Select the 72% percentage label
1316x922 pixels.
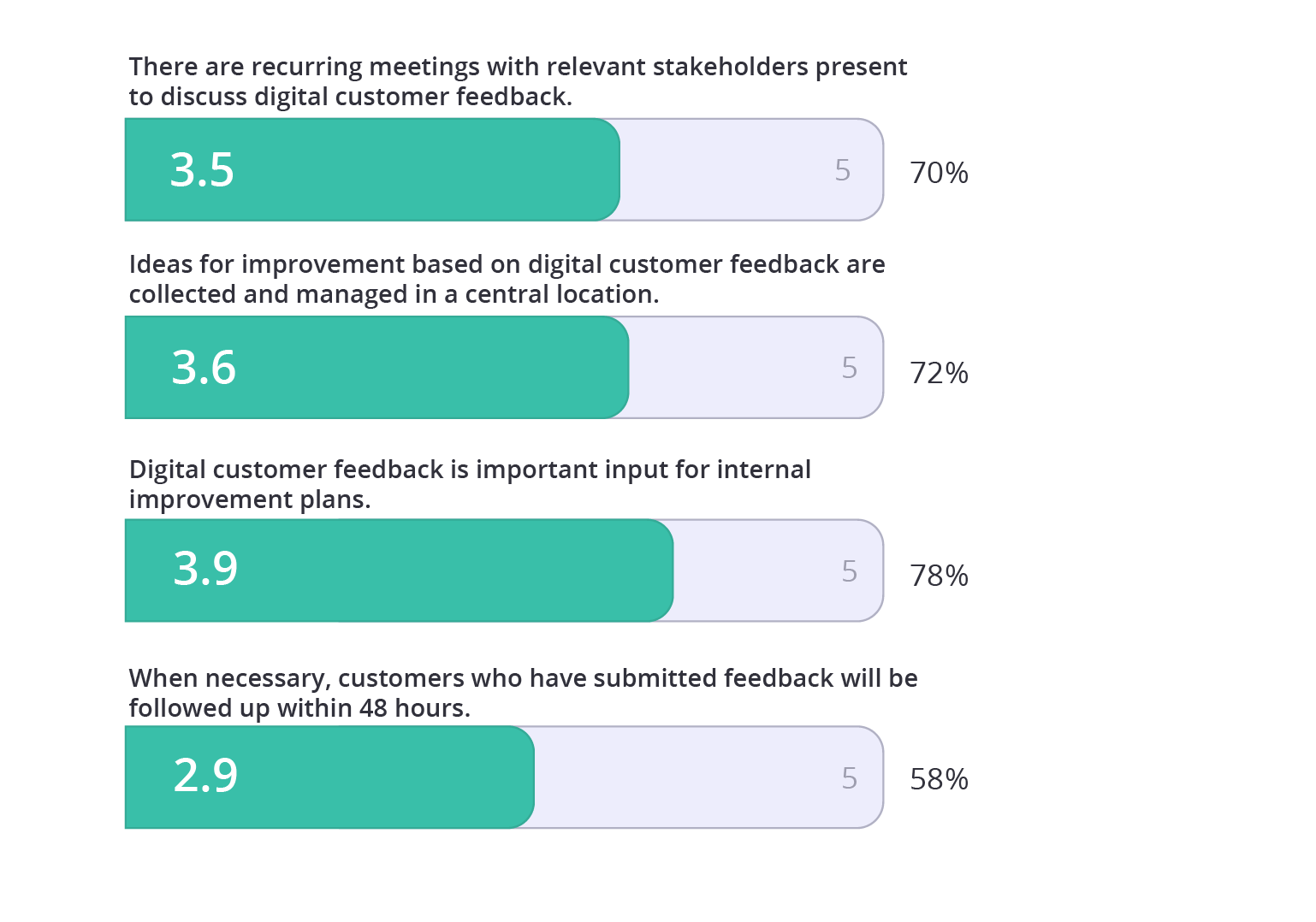point(939,373)
